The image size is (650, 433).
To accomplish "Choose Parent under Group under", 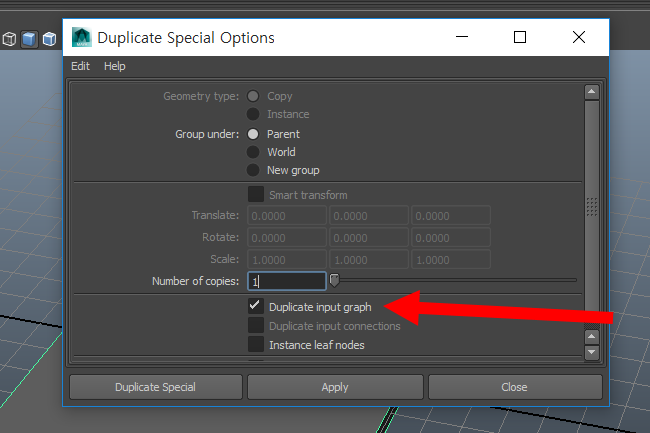I will click(253, 134).
